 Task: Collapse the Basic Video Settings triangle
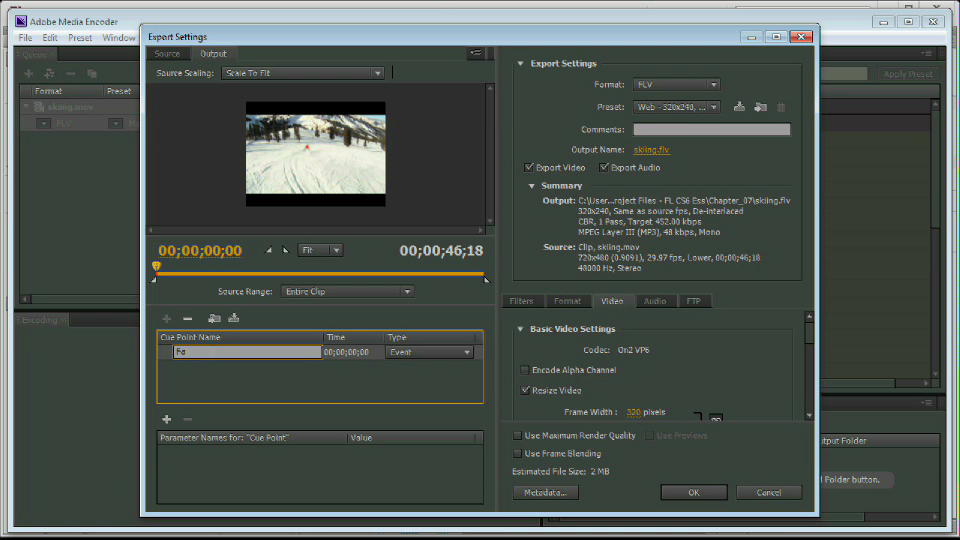tap(520, 329)
